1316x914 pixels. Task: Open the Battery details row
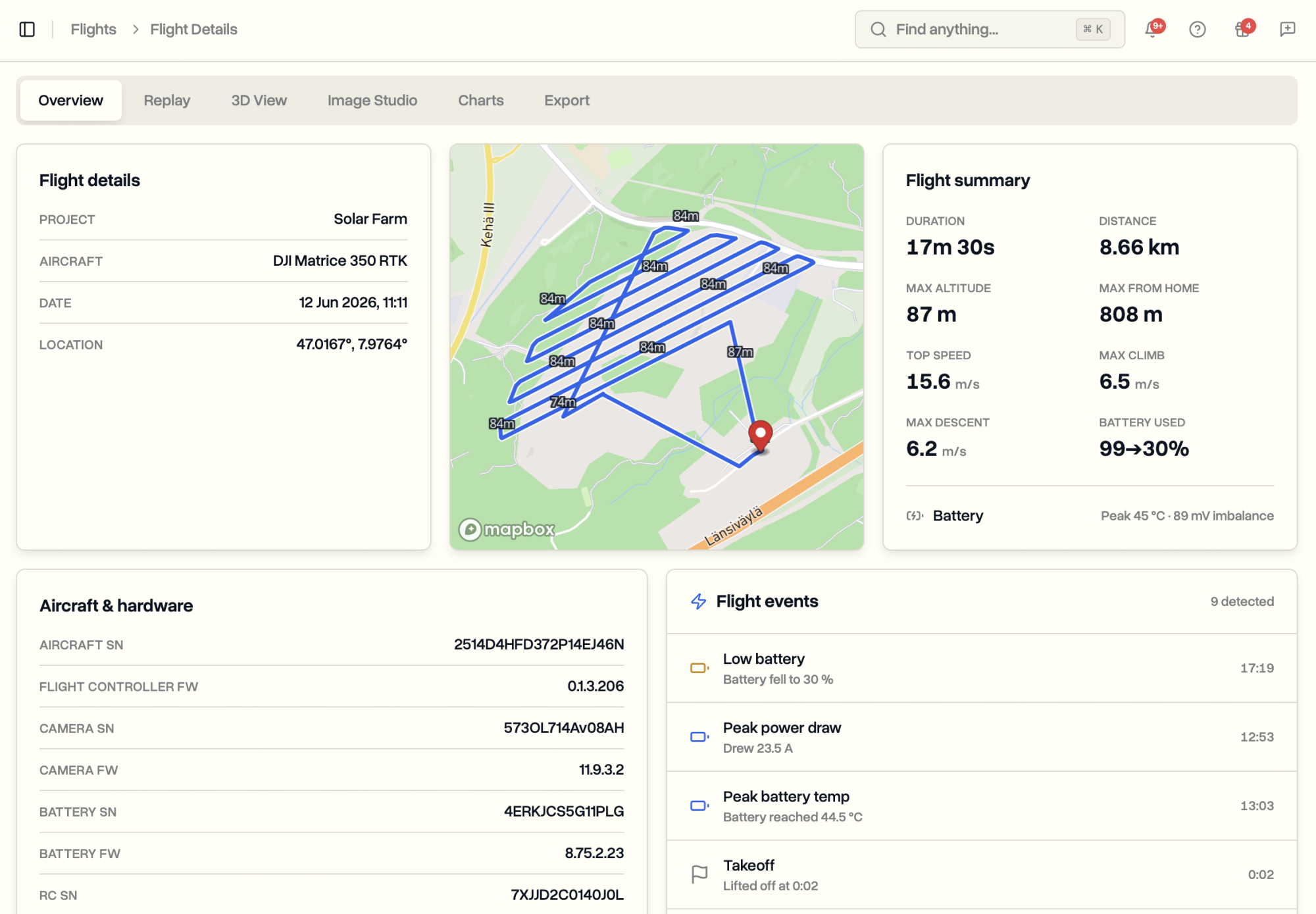click(1090, 516)
